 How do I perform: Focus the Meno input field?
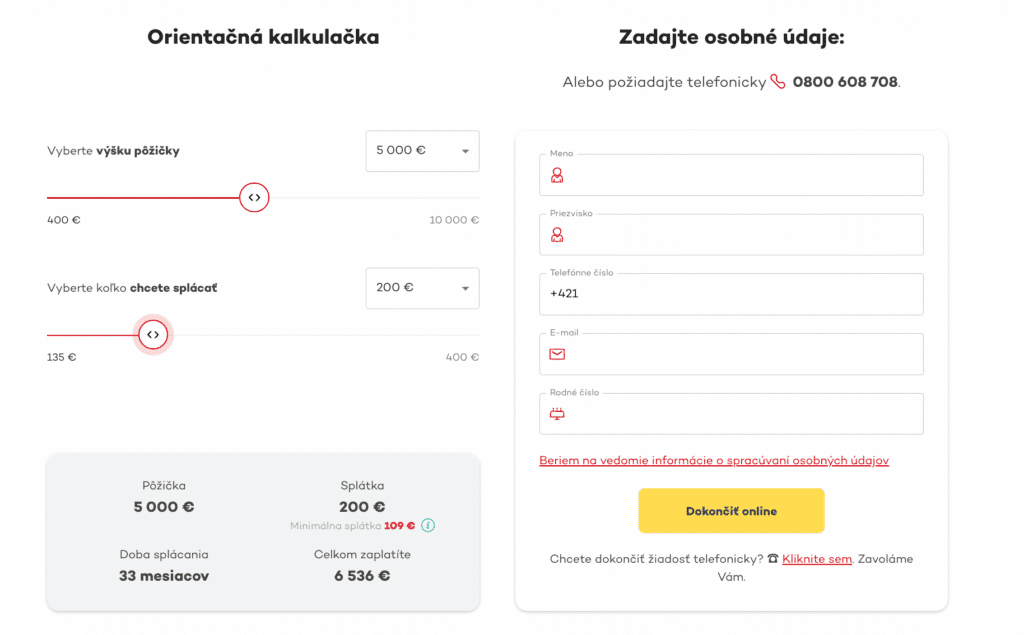(x=740, y=175)
